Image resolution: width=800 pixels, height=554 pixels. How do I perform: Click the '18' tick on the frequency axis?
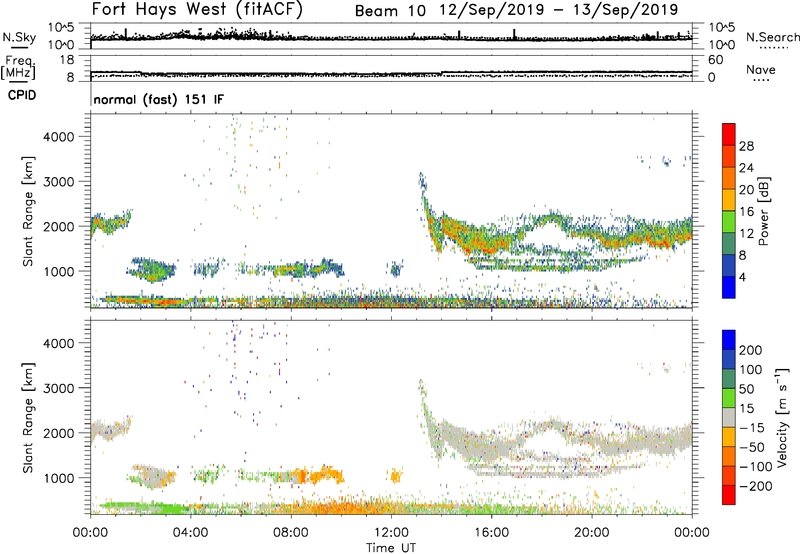(67, 60)
